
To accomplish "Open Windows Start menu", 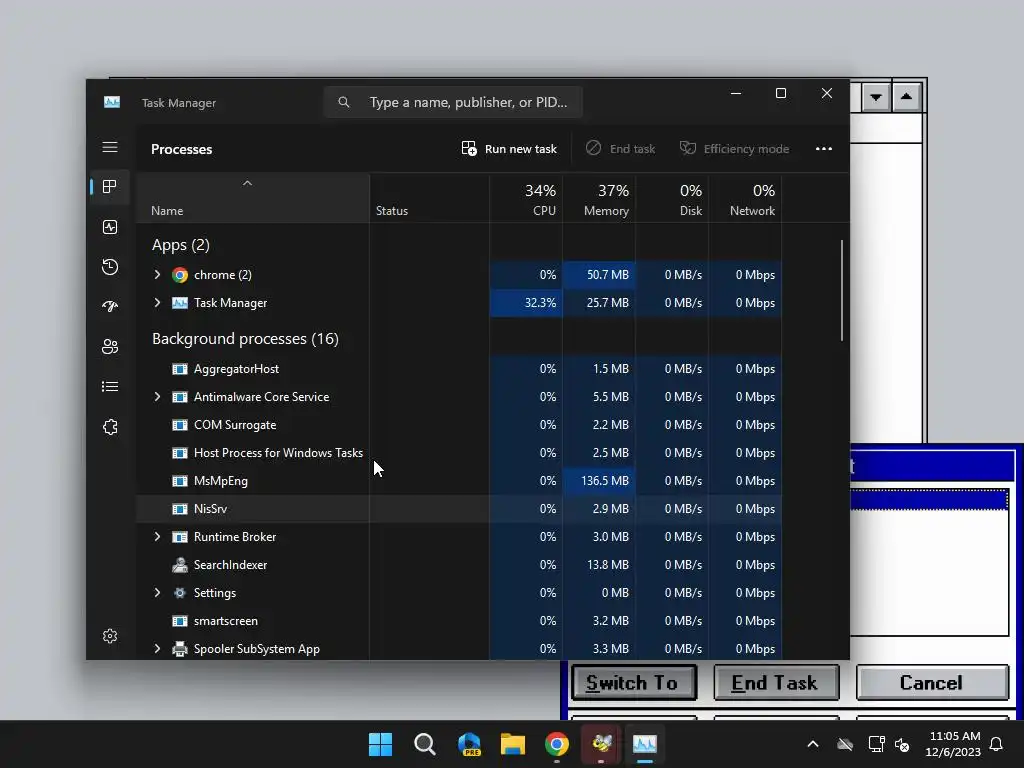I will click(x=380, y=744).
